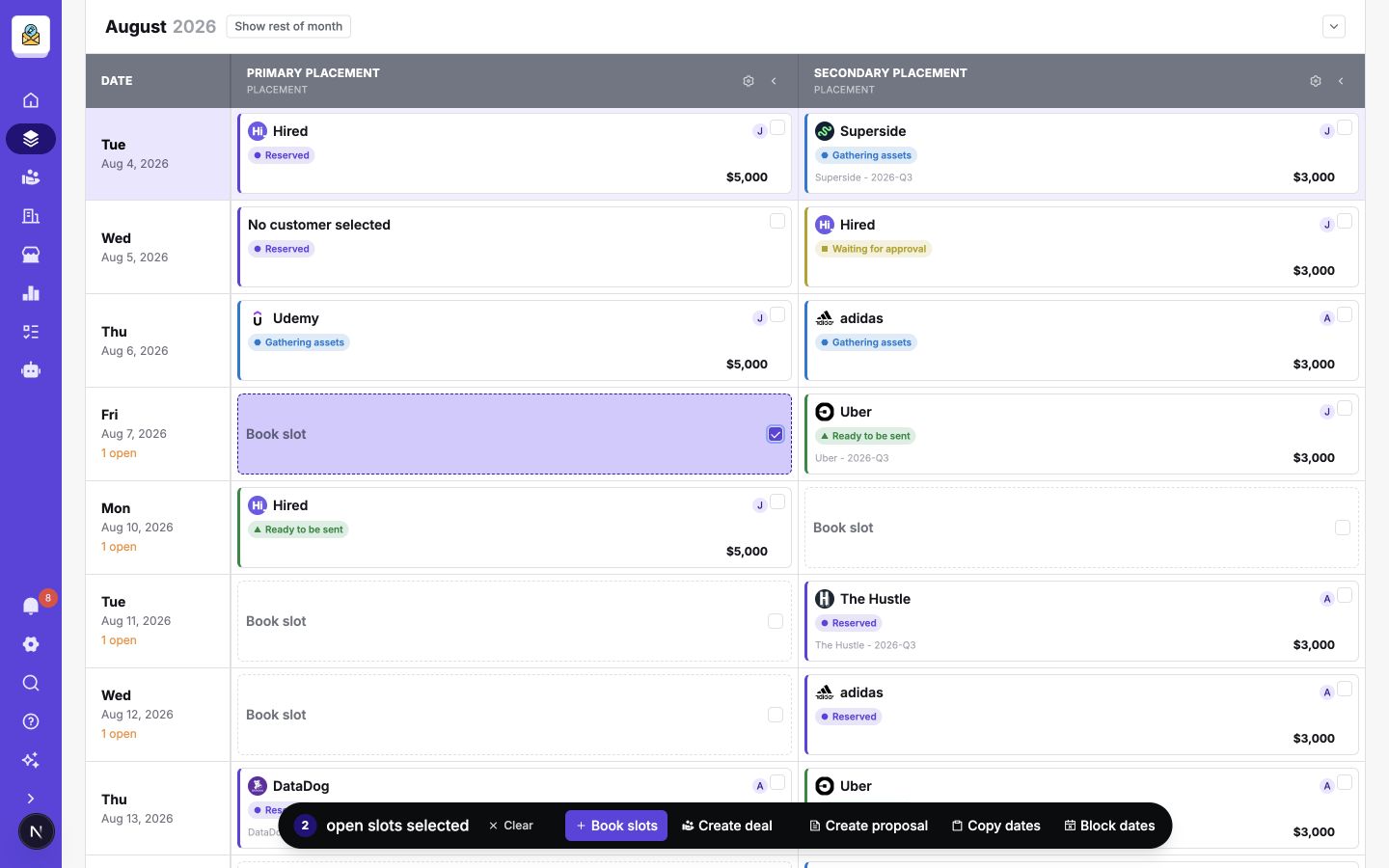Screen dimensions: 1389x868
Task: Open the Home icon in sidebar
Action: tap(31, 100)
